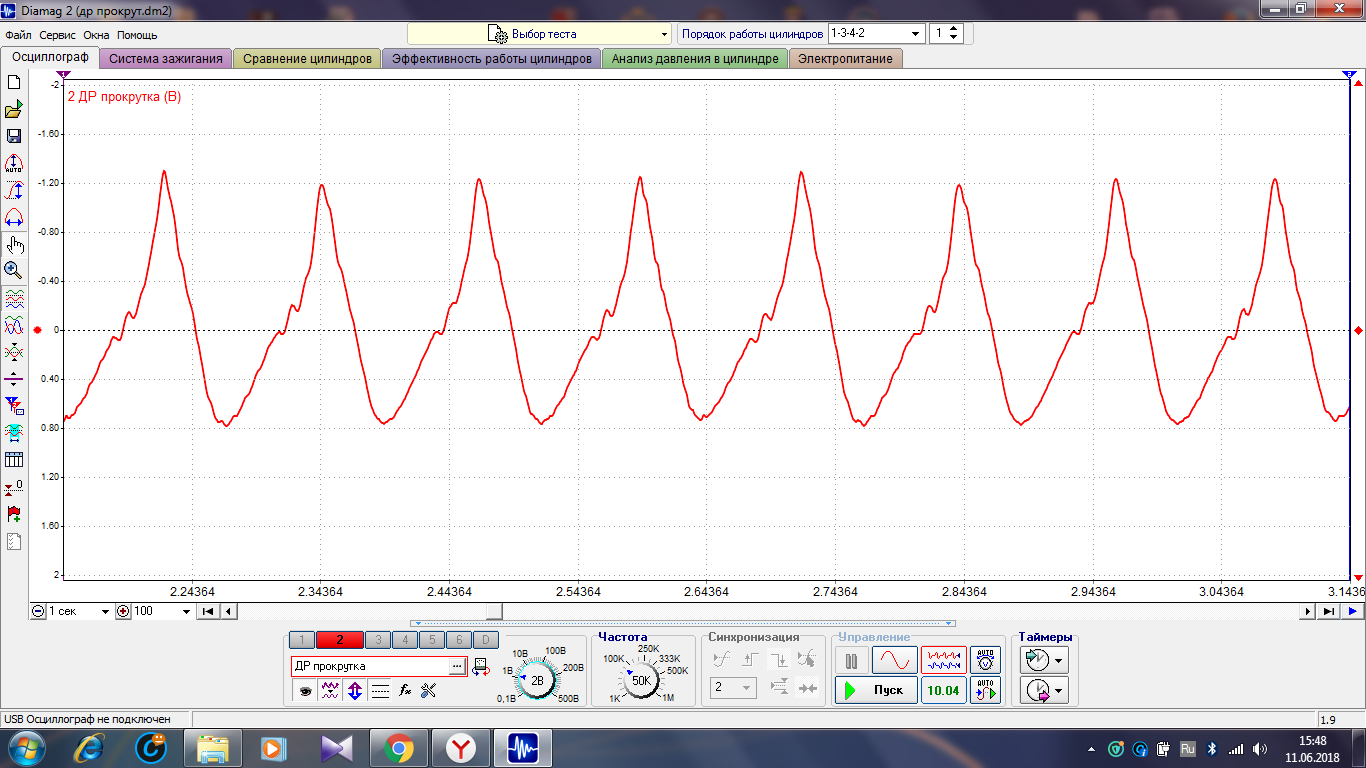
Task: Open the Файл menu
Action: click(18, 35)
